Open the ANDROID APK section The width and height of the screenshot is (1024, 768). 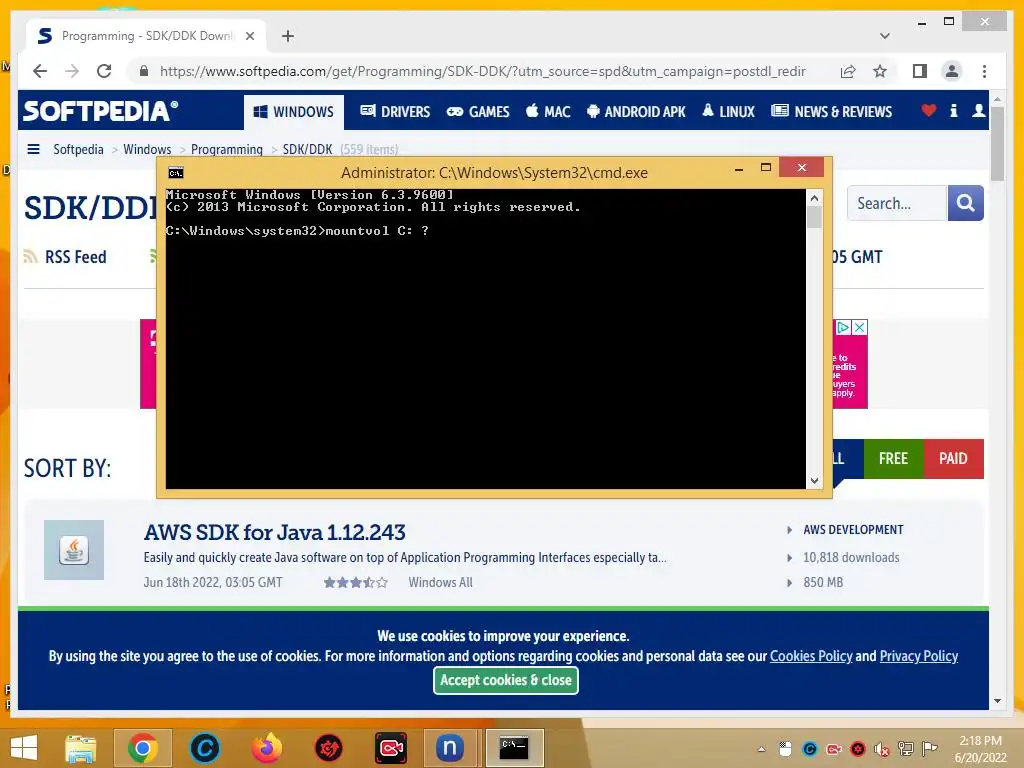[636, 112]
